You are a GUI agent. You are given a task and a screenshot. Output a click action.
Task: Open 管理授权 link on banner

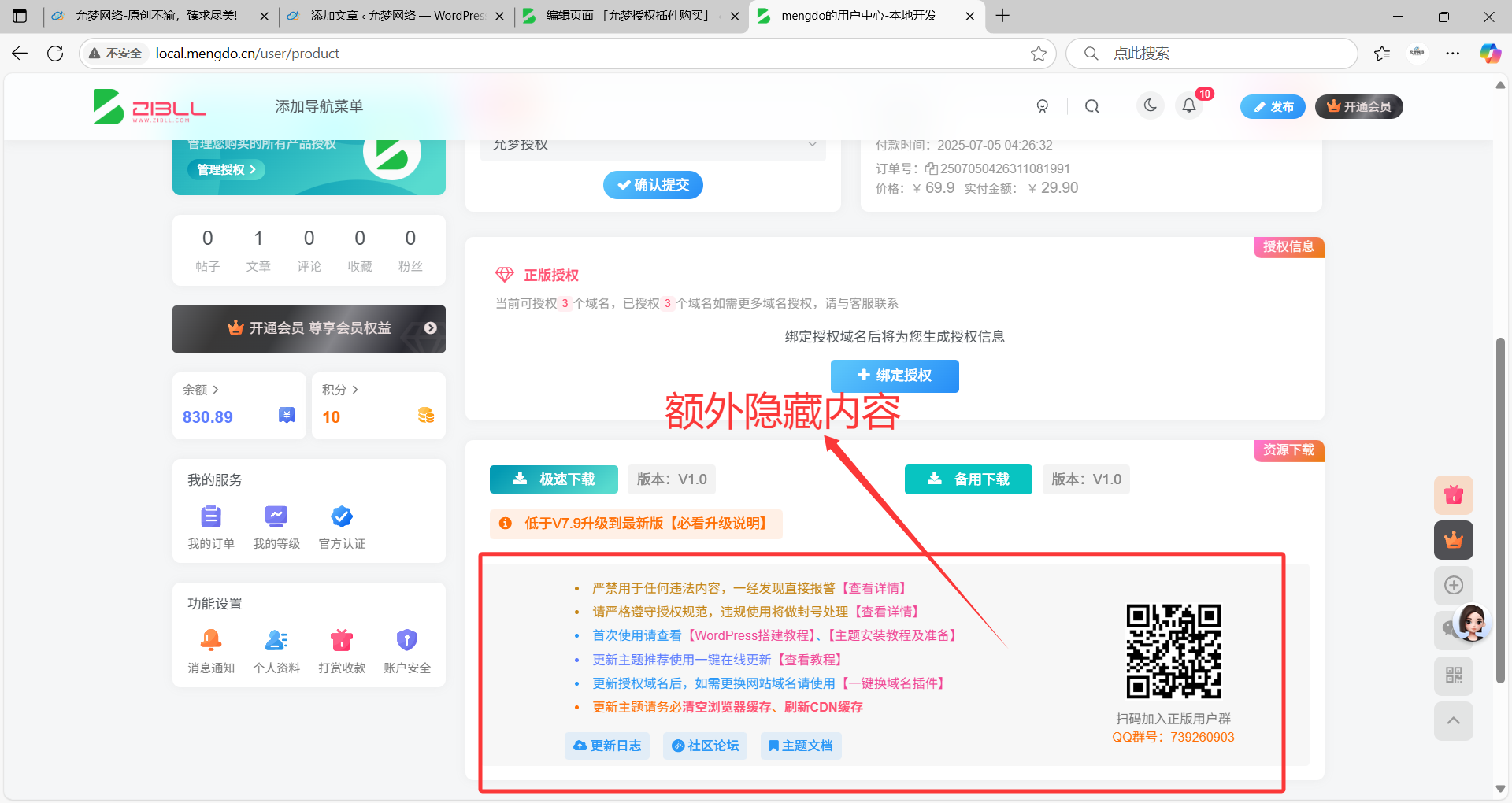pos(226,169)
